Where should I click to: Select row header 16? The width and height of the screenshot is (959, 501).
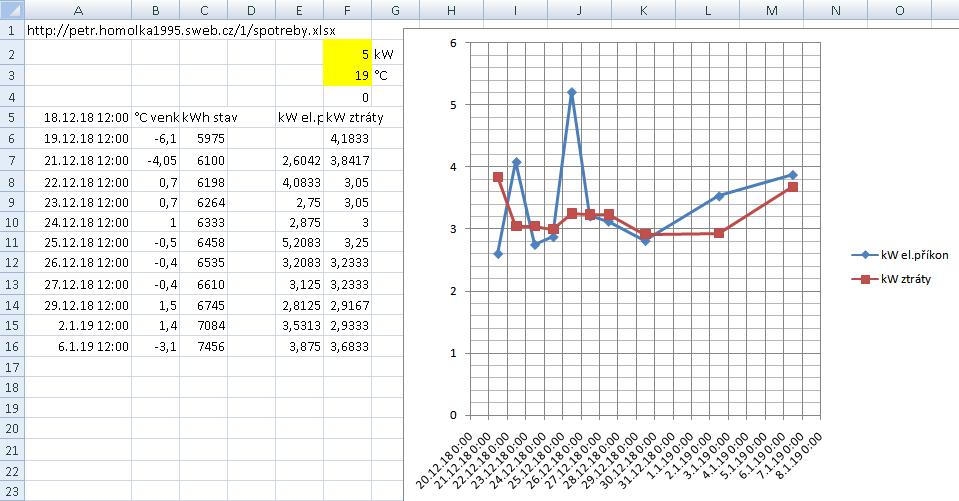pos(11,346)
